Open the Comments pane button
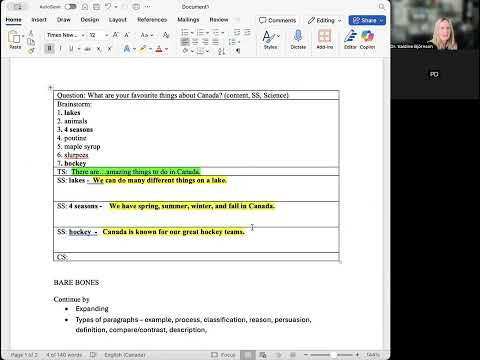 tap(277, 20)
